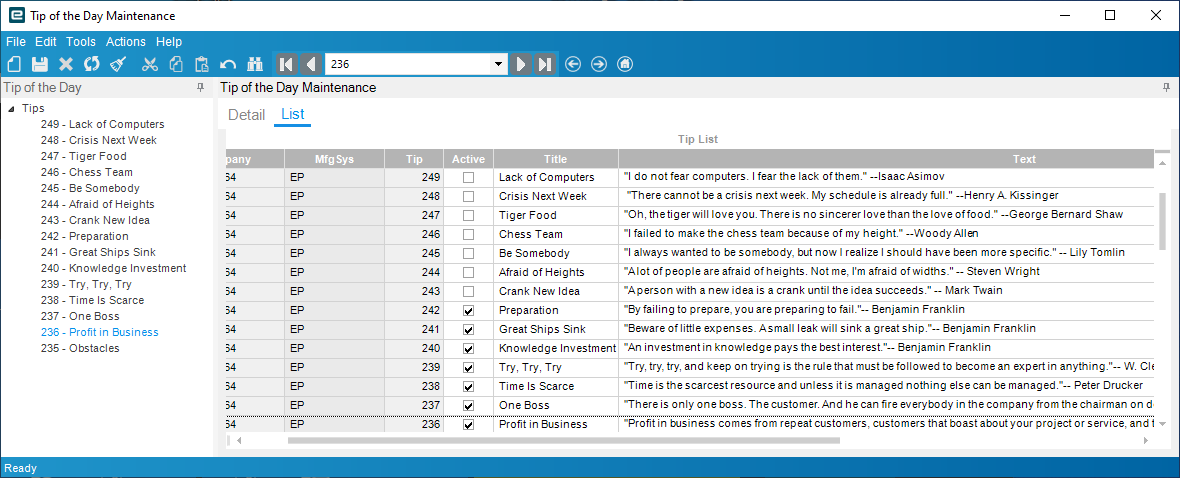Tick Active checkbox for Be Somebody

(x=468, y=254)
